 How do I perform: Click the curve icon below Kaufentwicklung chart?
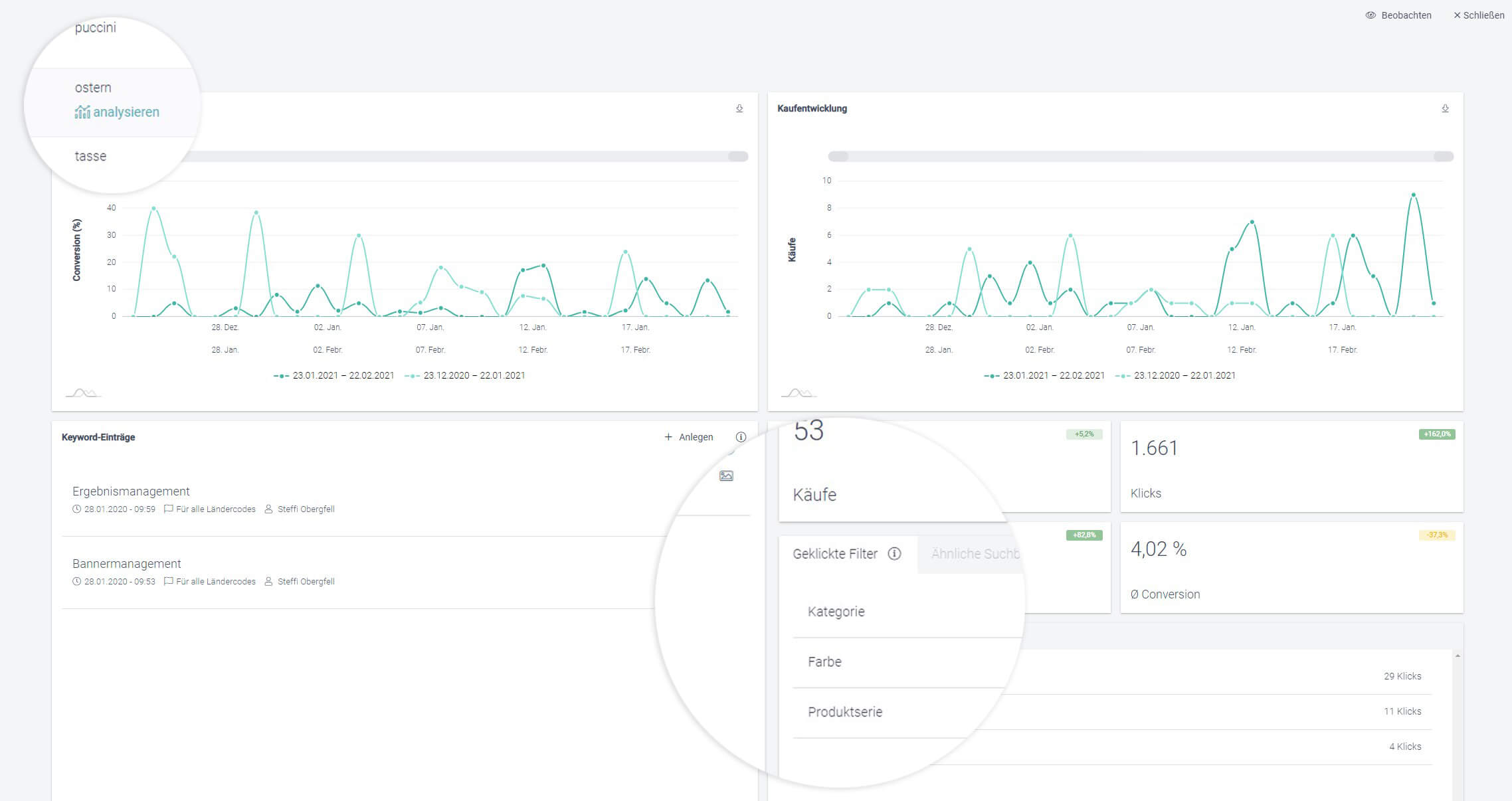(x=799, y=393)
